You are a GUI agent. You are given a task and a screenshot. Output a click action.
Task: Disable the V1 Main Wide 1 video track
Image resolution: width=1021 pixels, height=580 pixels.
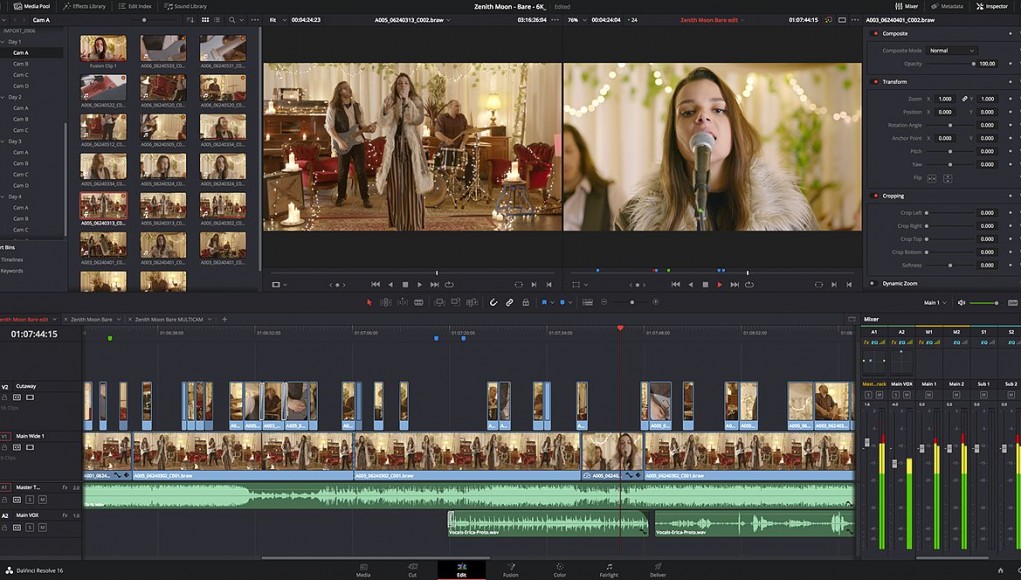pyautogui.click(x=30, y=447)
